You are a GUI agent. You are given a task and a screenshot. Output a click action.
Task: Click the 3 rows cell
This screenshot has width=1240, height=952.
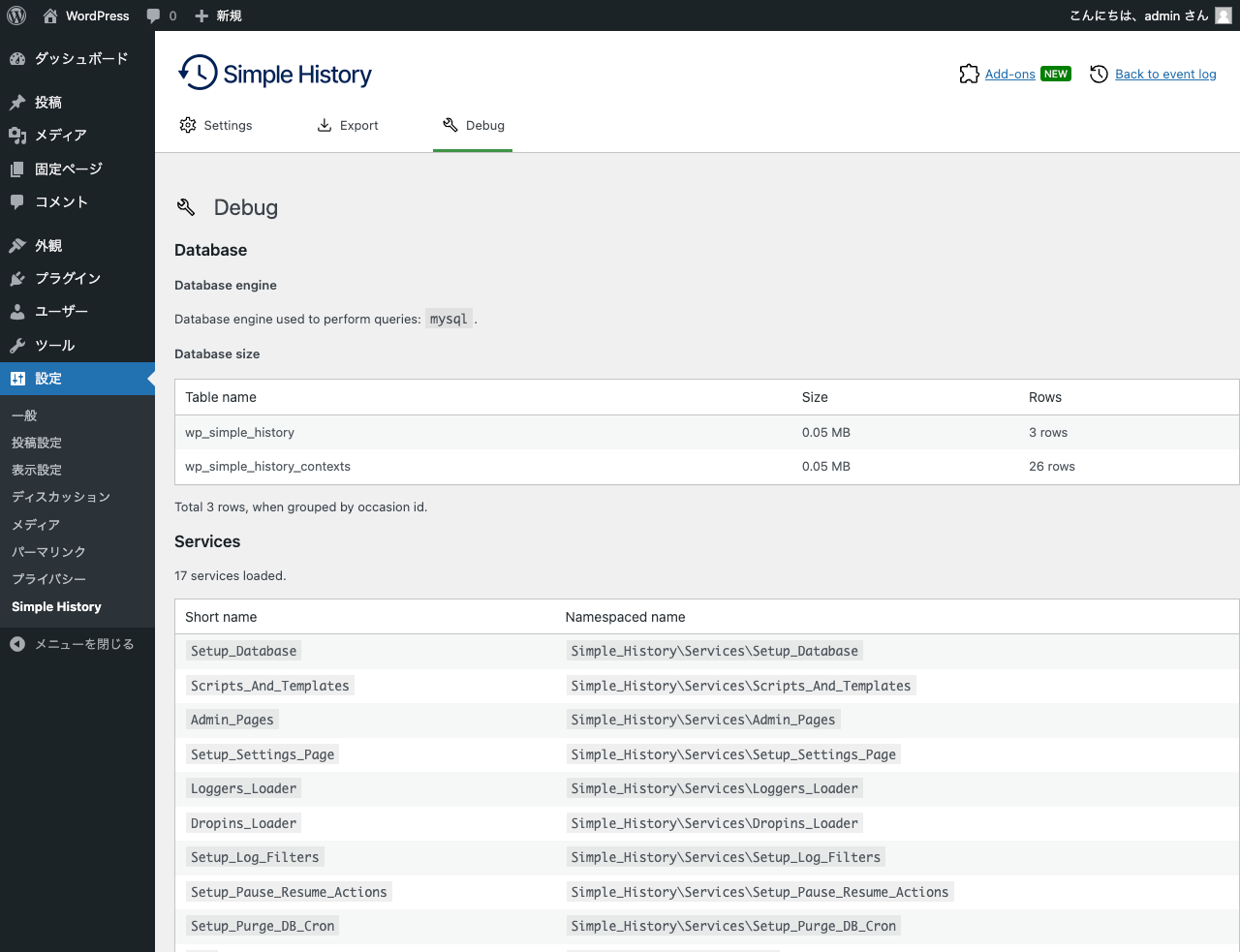tap(1048, 432)
